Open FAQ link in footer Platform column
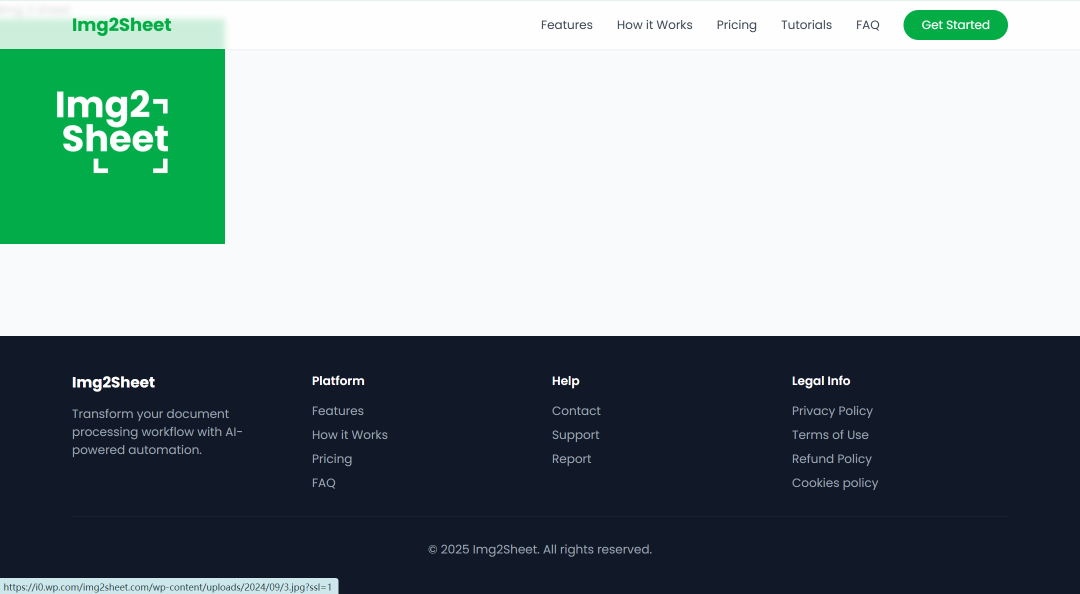 tap(324, 483)
